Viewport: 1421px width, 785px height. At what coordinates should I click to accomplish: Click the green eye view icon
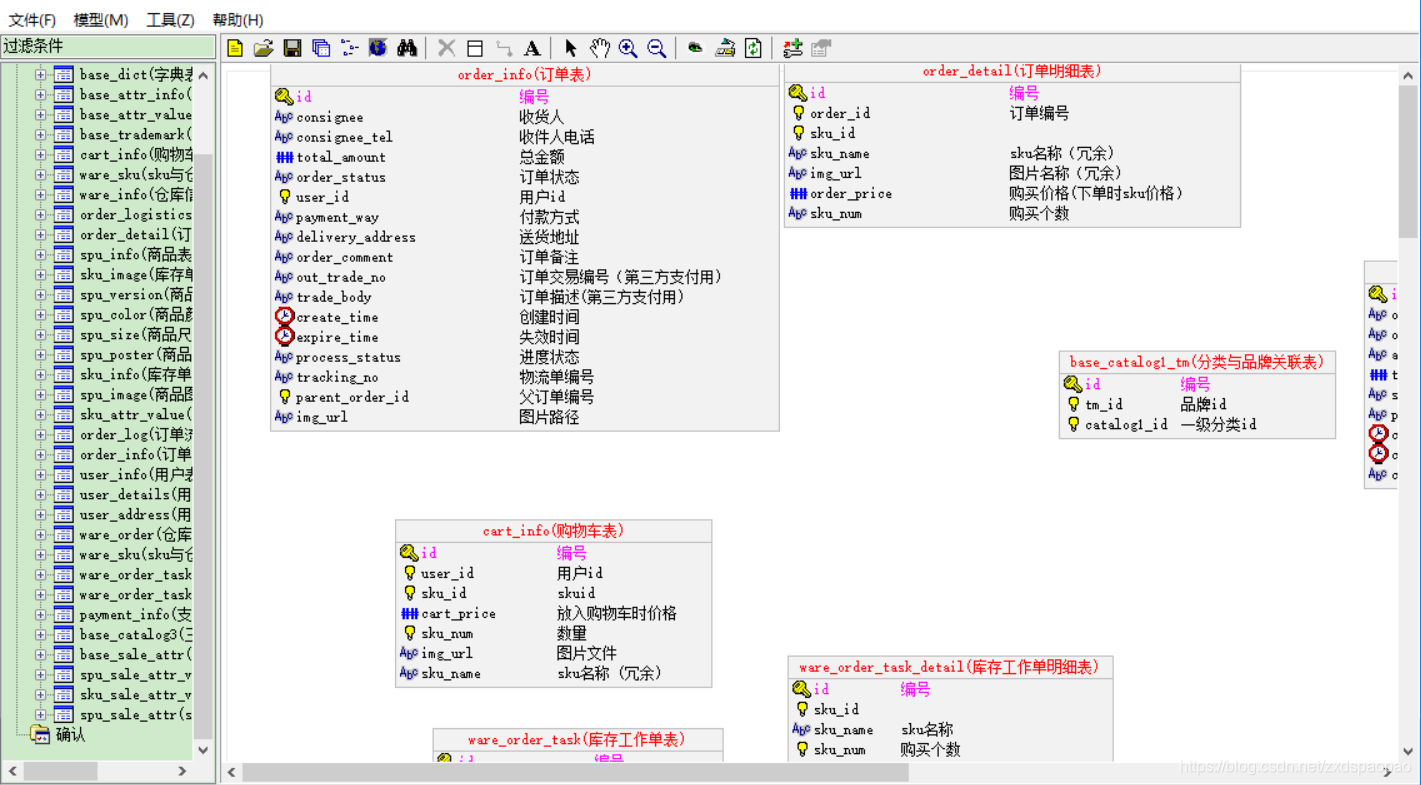pyautogui.click(x=695, y=48)
